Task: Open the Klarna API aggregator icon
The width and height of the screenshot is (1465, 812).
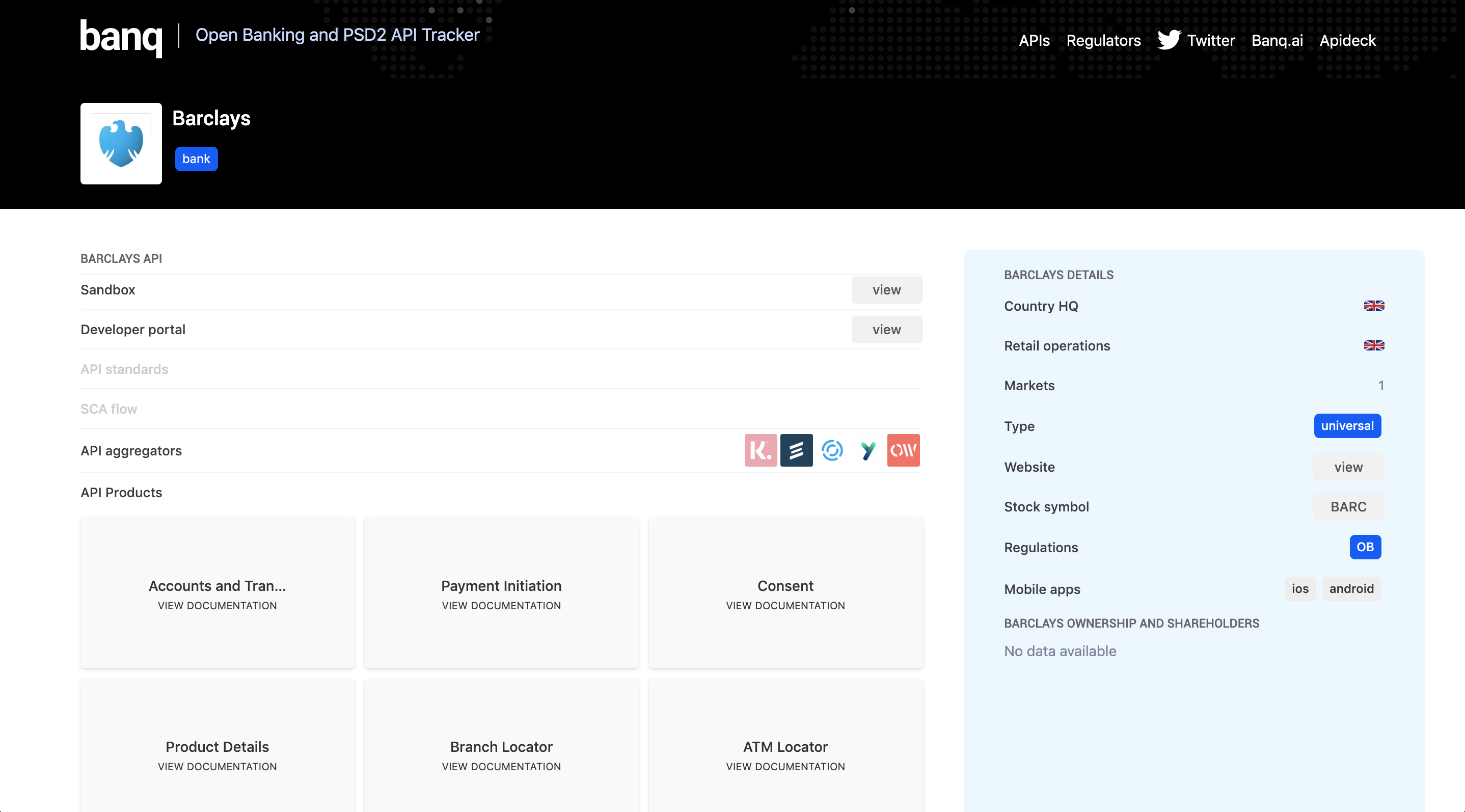Action: [761, 450]
